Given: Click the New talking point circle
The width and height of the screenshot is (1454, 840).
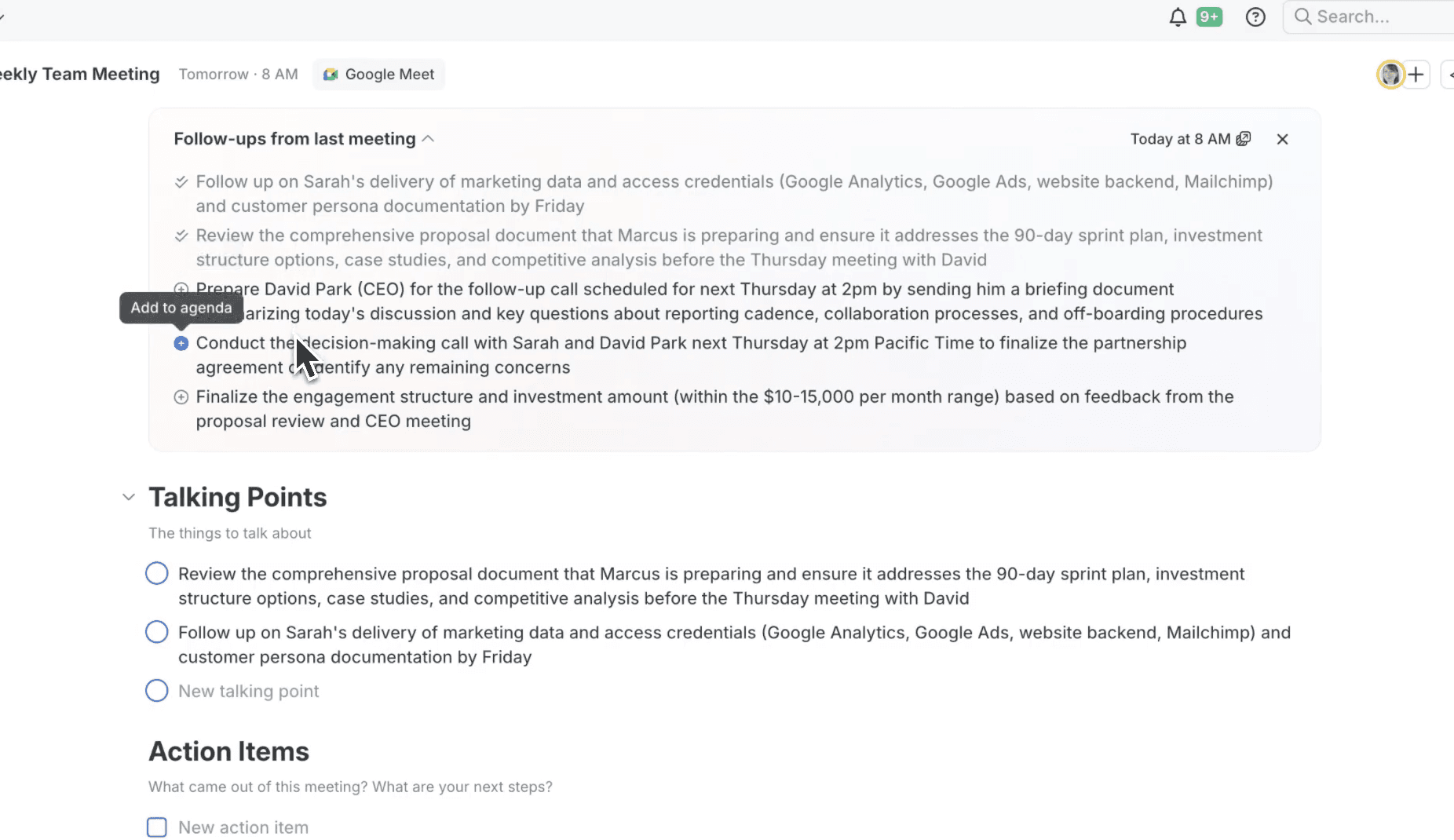Looking at the screenshot, I should (157, 691).
